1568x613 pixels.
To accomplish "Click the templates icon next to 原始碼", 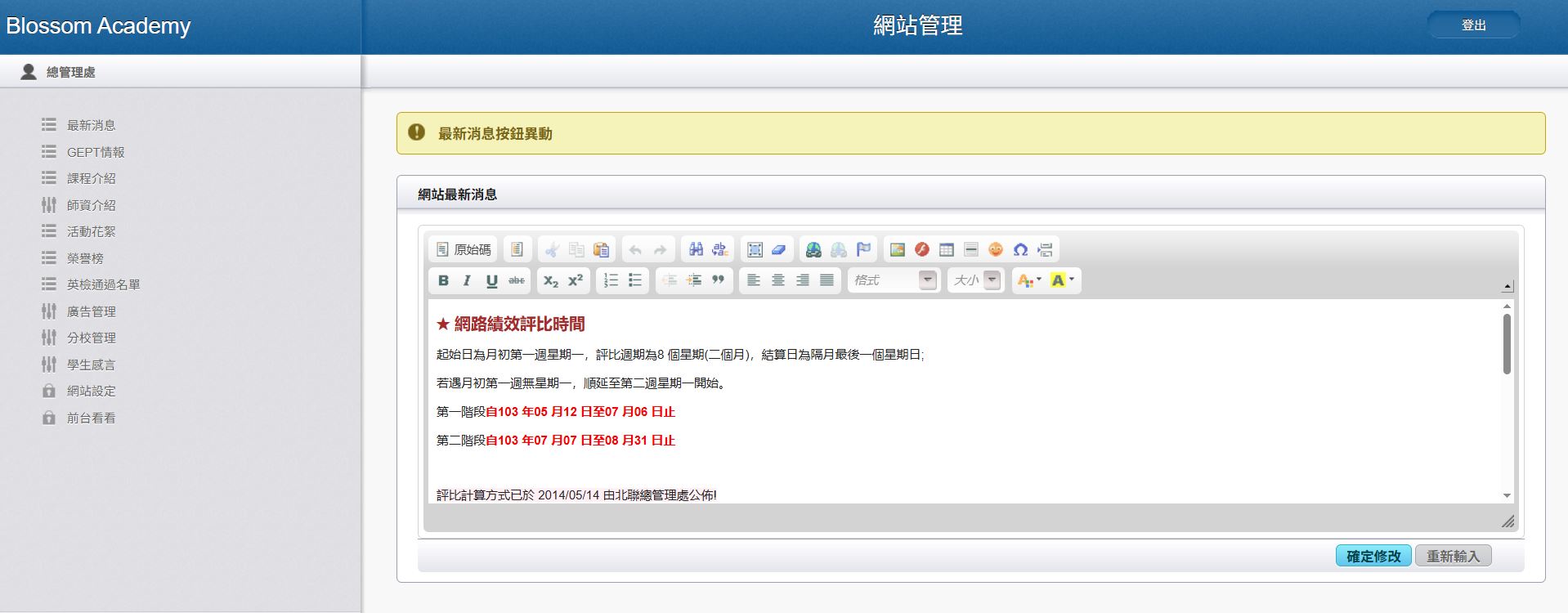I will pyautogui.click(x=517, y=249).
